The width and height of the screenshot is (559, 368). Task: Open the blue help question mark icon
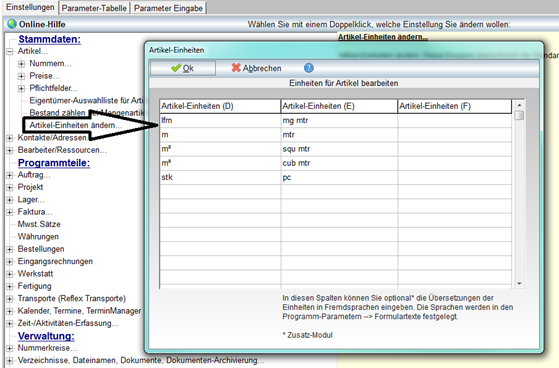[x=308, y=68]
